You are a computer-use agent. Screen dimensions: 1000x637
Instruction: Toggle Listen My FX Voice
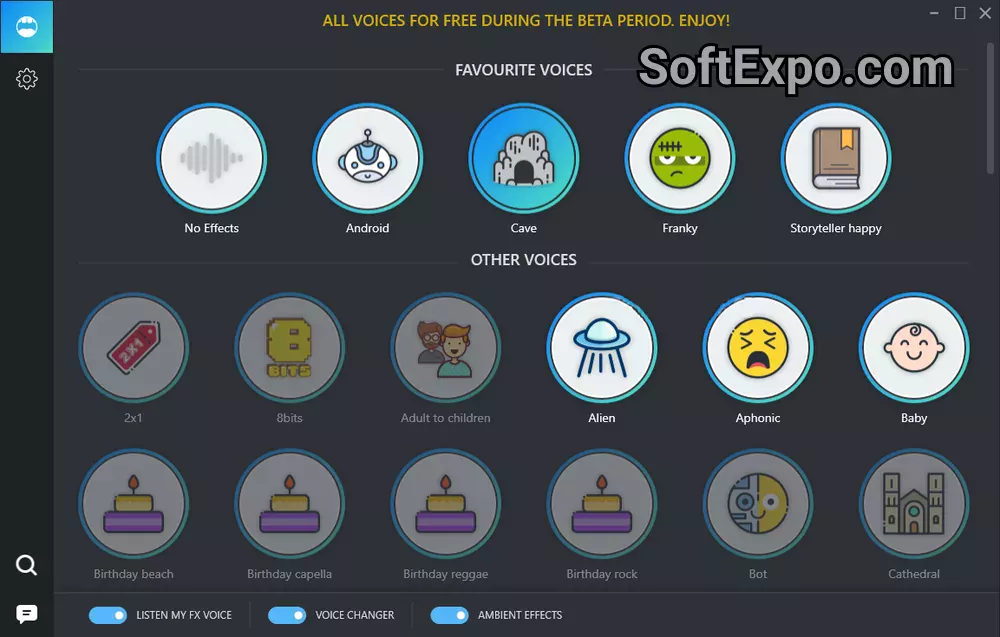pyautogui.click(x=106, y=615)
